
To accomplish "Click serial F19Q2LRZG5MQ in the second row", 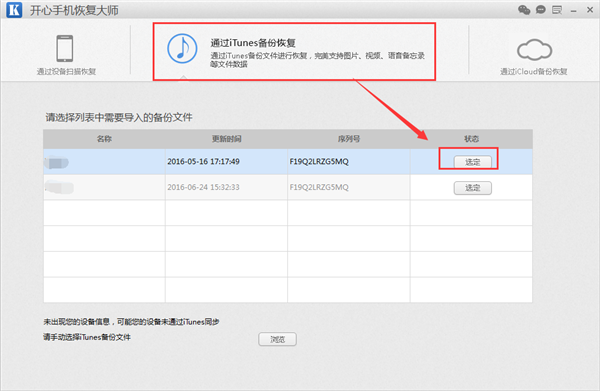I will click(319, 187).
